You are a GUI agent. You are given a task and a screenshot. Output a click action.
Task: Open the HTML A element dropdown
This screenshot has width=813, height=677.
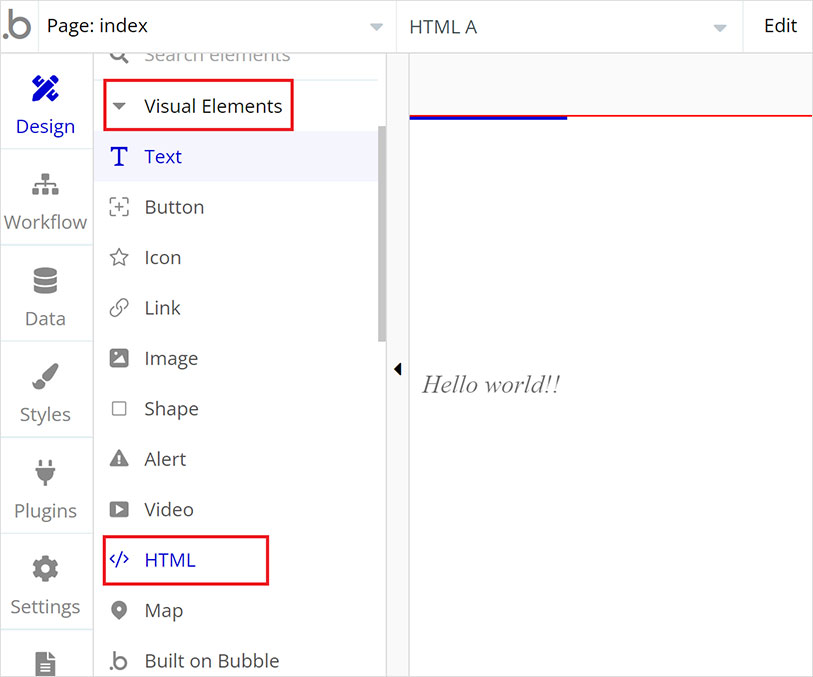(719, 28)
